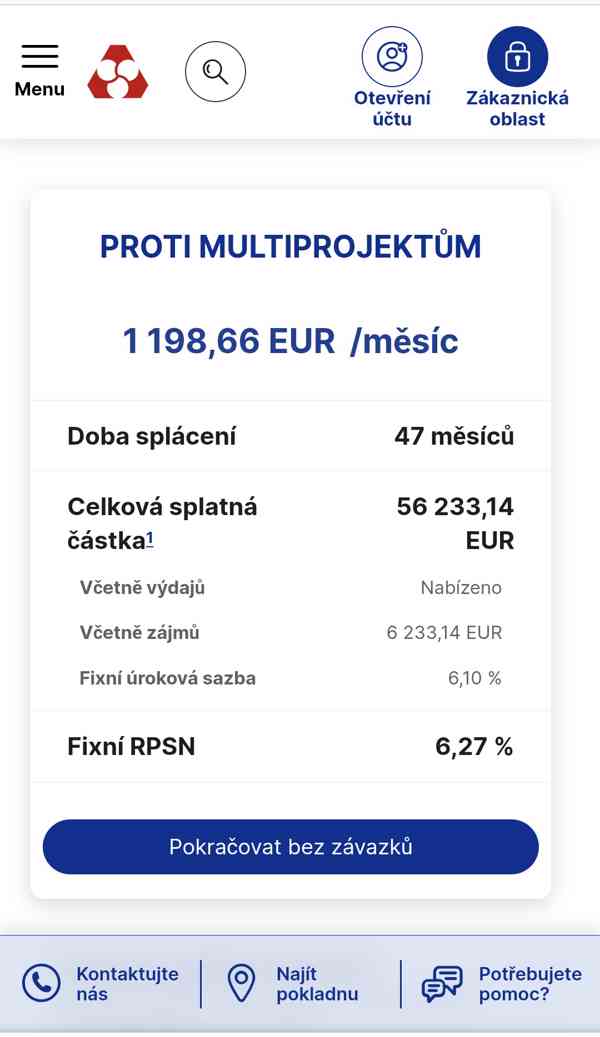Viewport: 600px width, 1037px height.
Task: Open the hamburger Menu icon
Action: (40, 56)
